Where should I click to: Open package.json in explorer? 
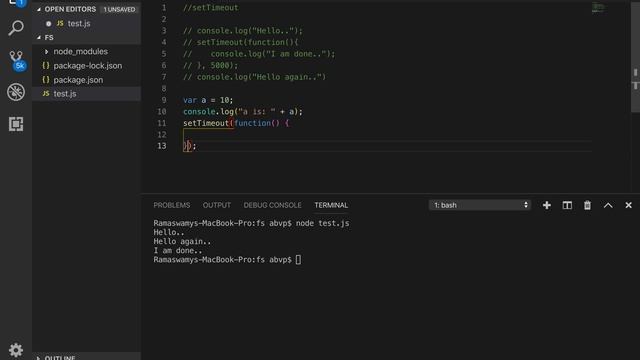click(87, 80)
